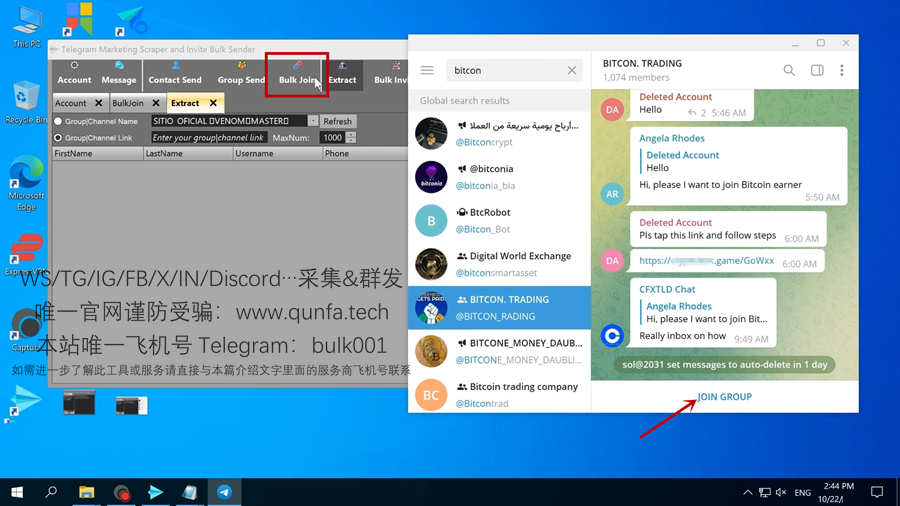Click the SITIO OFICIAL VENOM MASTER combo box
This screenshot has width=900, height=506.
229,121
